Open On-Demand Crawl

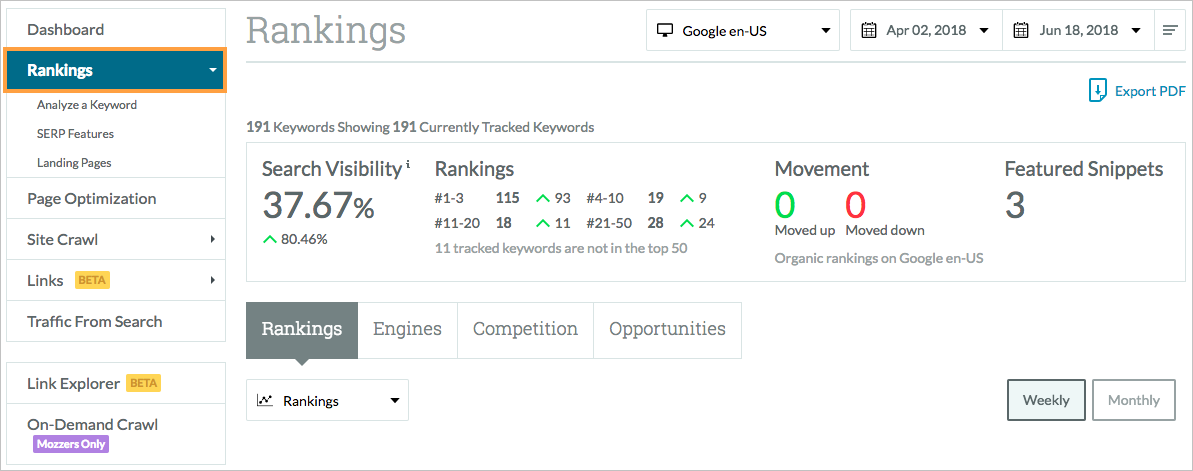116,434
